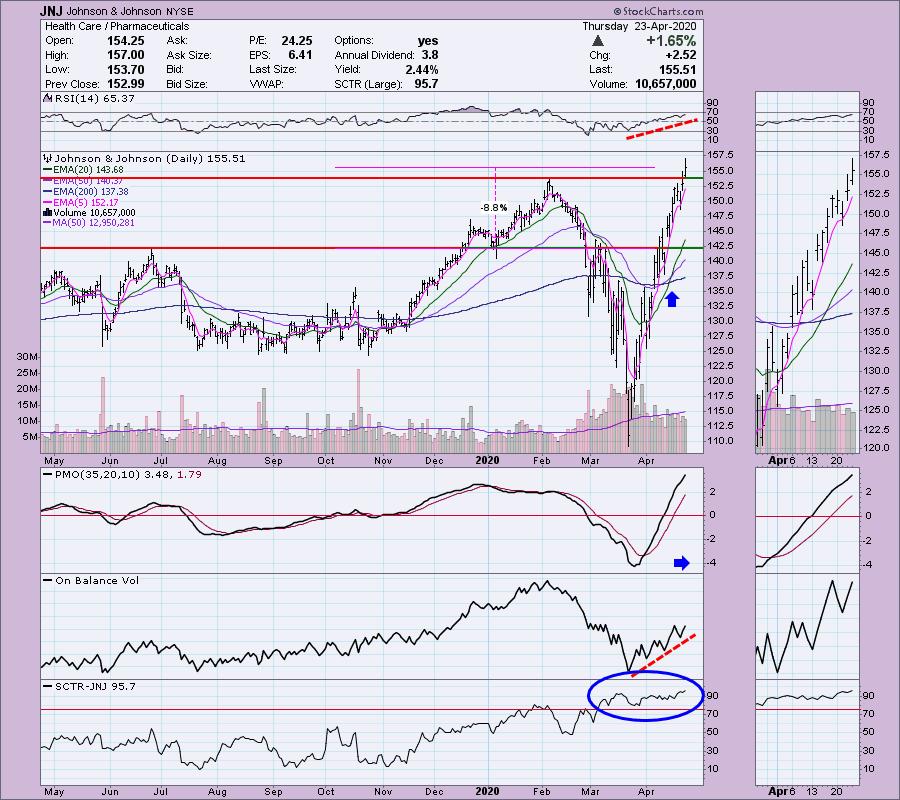Click the small icon before RSI(14)

point(48,99)
